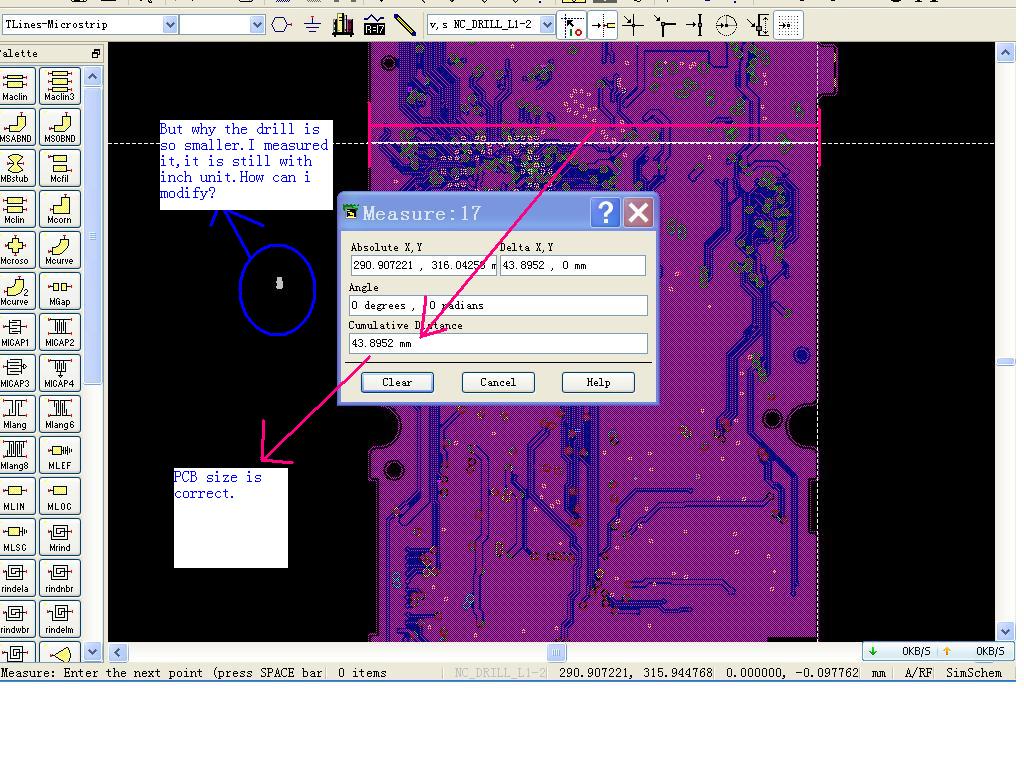Pick the MSABND bend component

click(x=16, y=127)
